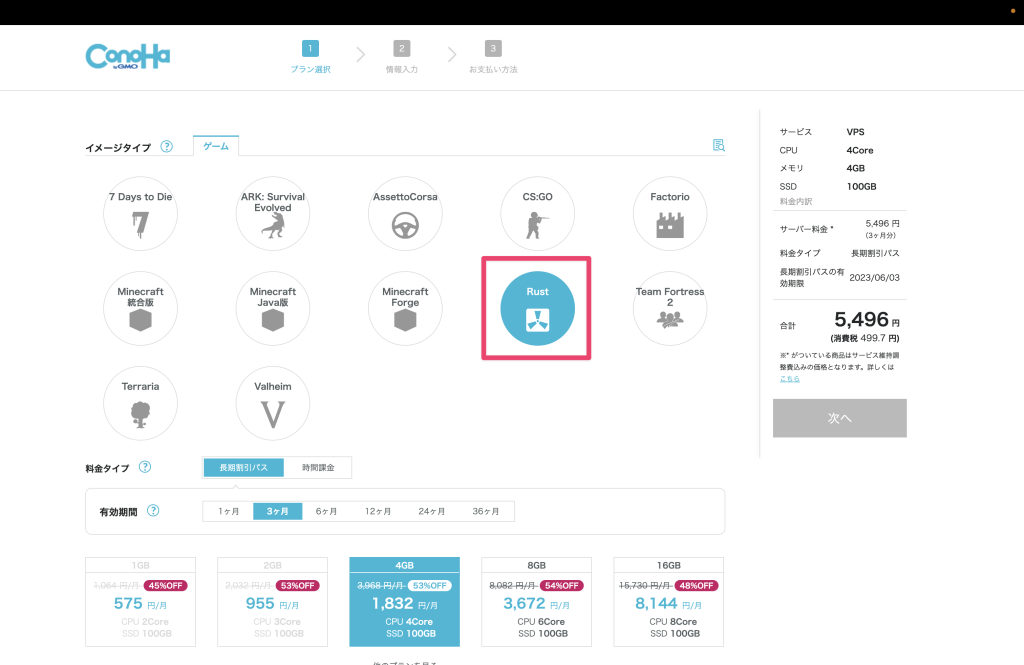Image resolution: width=1024 pixels, height=665 pixels.
Task: Click the 4Core CPU value
Action: click(x=860, y=150)
